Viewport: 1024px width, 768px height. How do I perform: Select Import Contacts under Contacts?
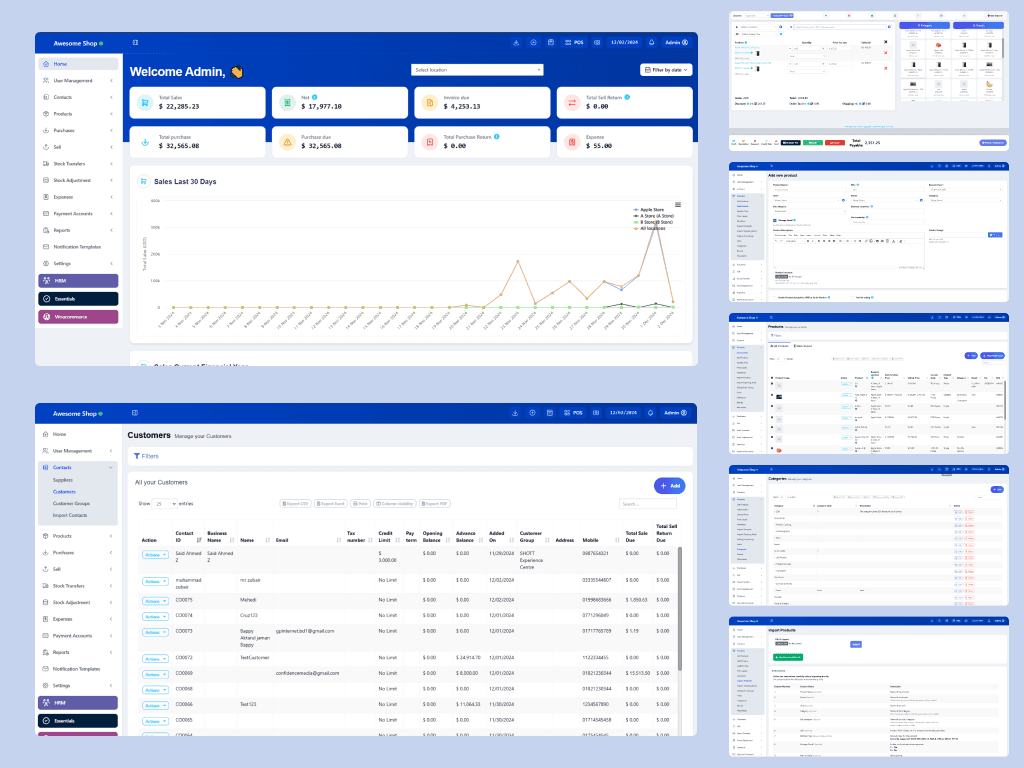pyautogui.click(x=70, y=515)
